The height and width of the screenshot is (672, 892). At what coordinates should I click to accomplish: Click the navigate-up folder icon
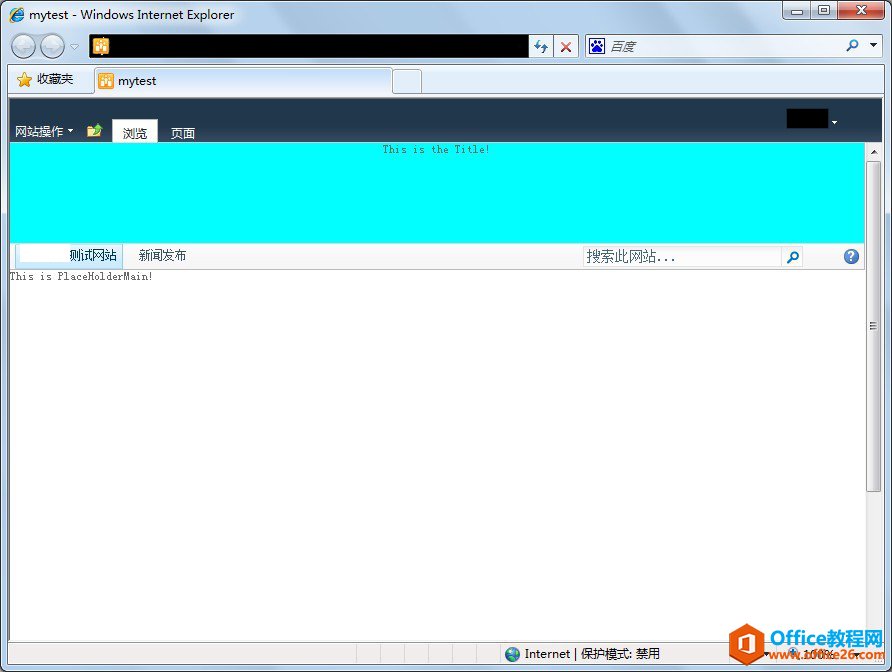[x=94, y=131]
